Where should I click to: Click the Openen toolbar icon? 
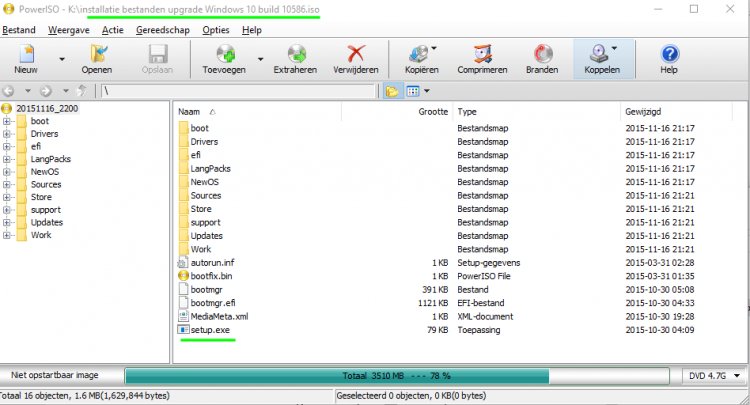(x=96, y=56)
